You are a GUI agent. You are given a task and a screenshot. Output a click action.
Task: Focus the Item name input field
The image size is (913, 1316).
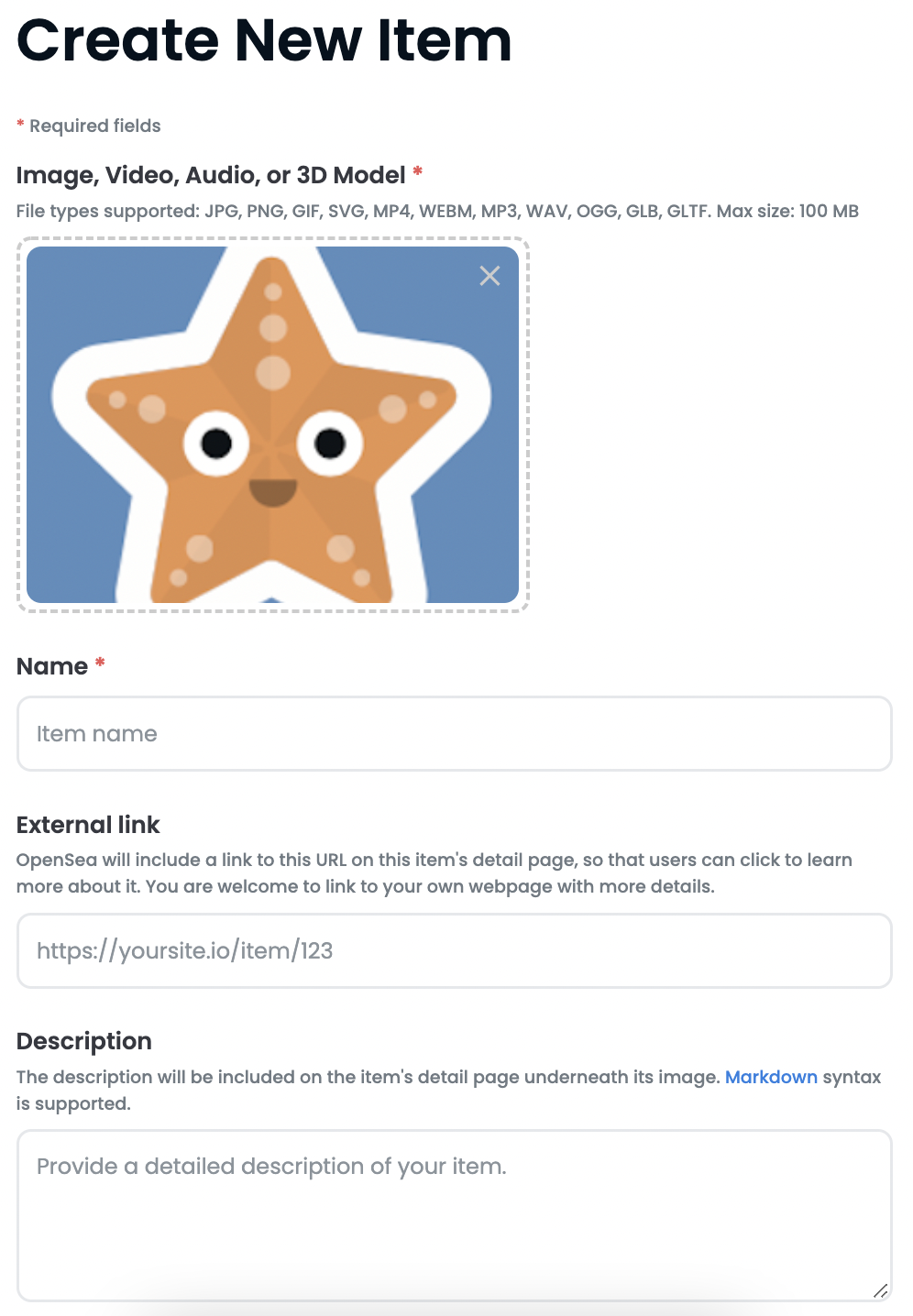[x=455, y=733]
